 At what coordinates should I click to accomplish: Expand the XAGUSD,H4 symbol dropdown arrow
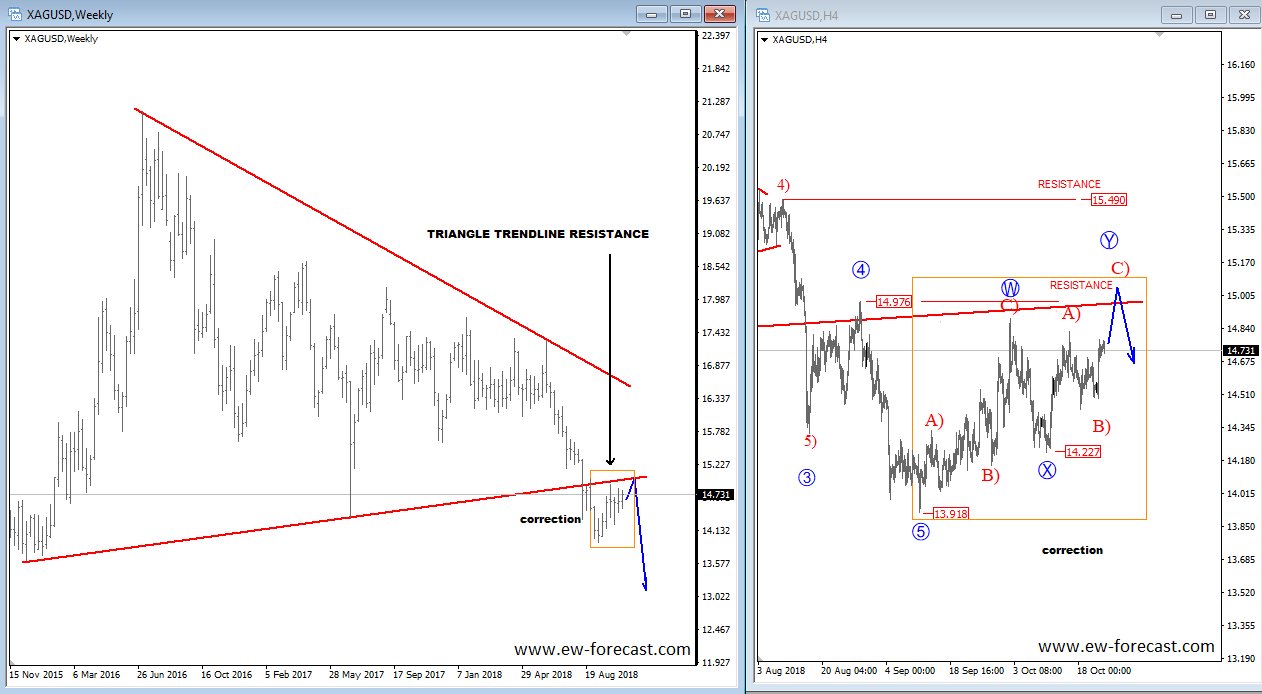tap(765, 40)
